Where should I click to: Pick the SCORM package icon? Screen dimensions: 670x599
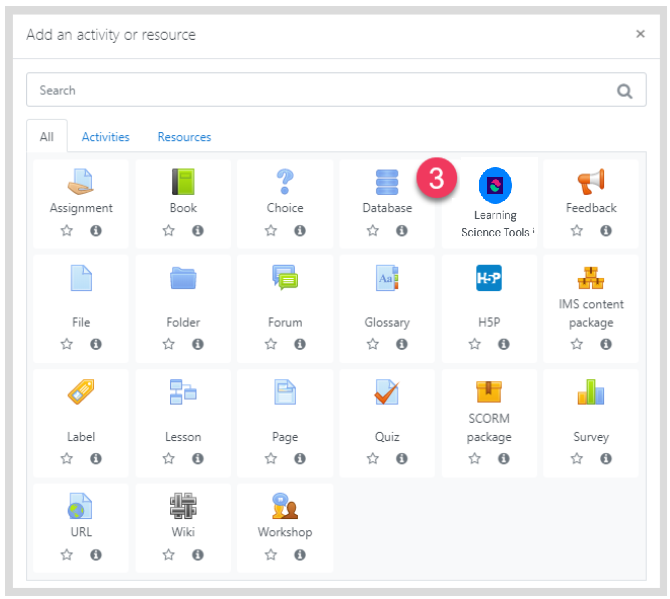tap(489, 392)
